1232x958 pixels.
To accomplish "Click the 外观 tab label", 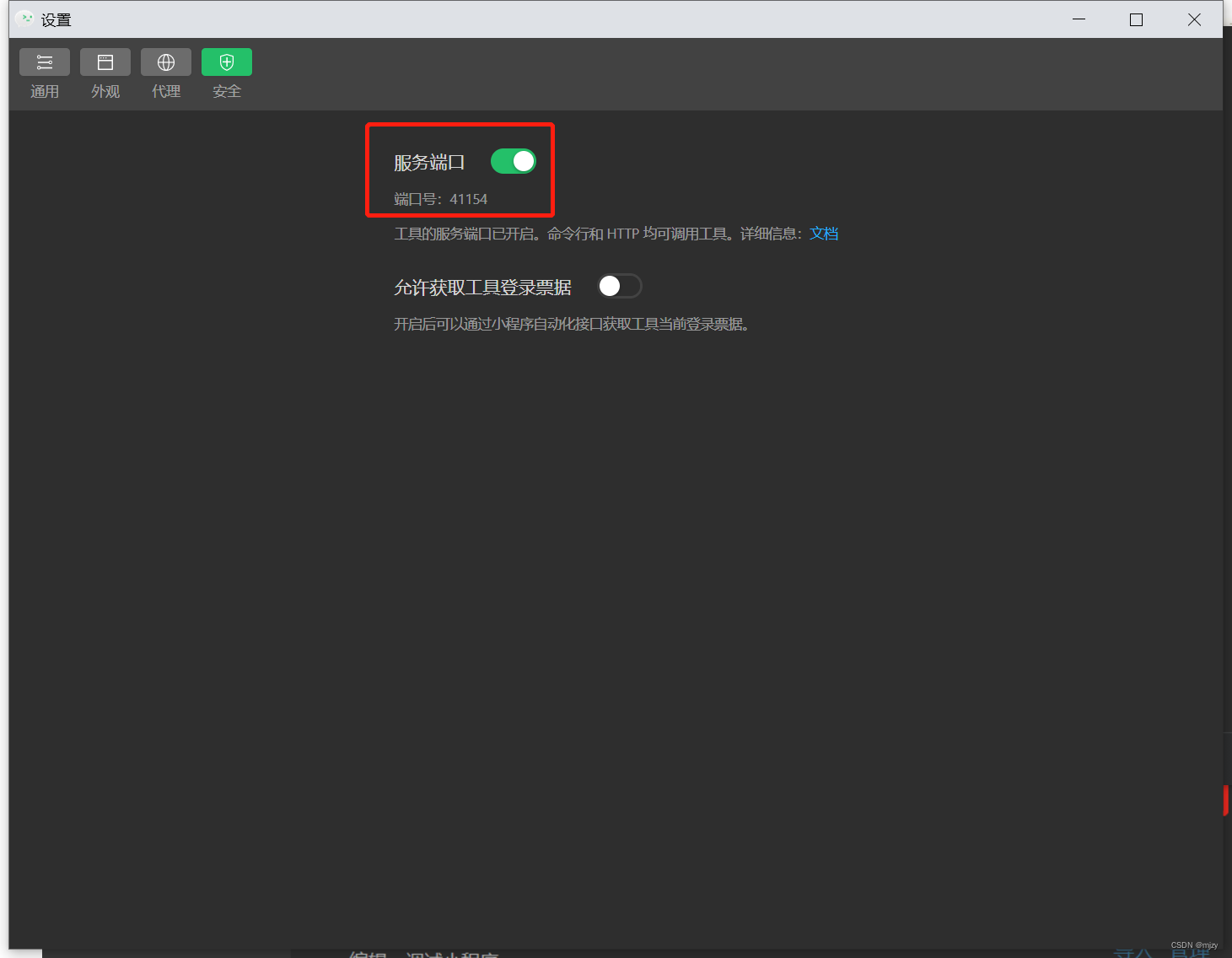I will (105, 91).
